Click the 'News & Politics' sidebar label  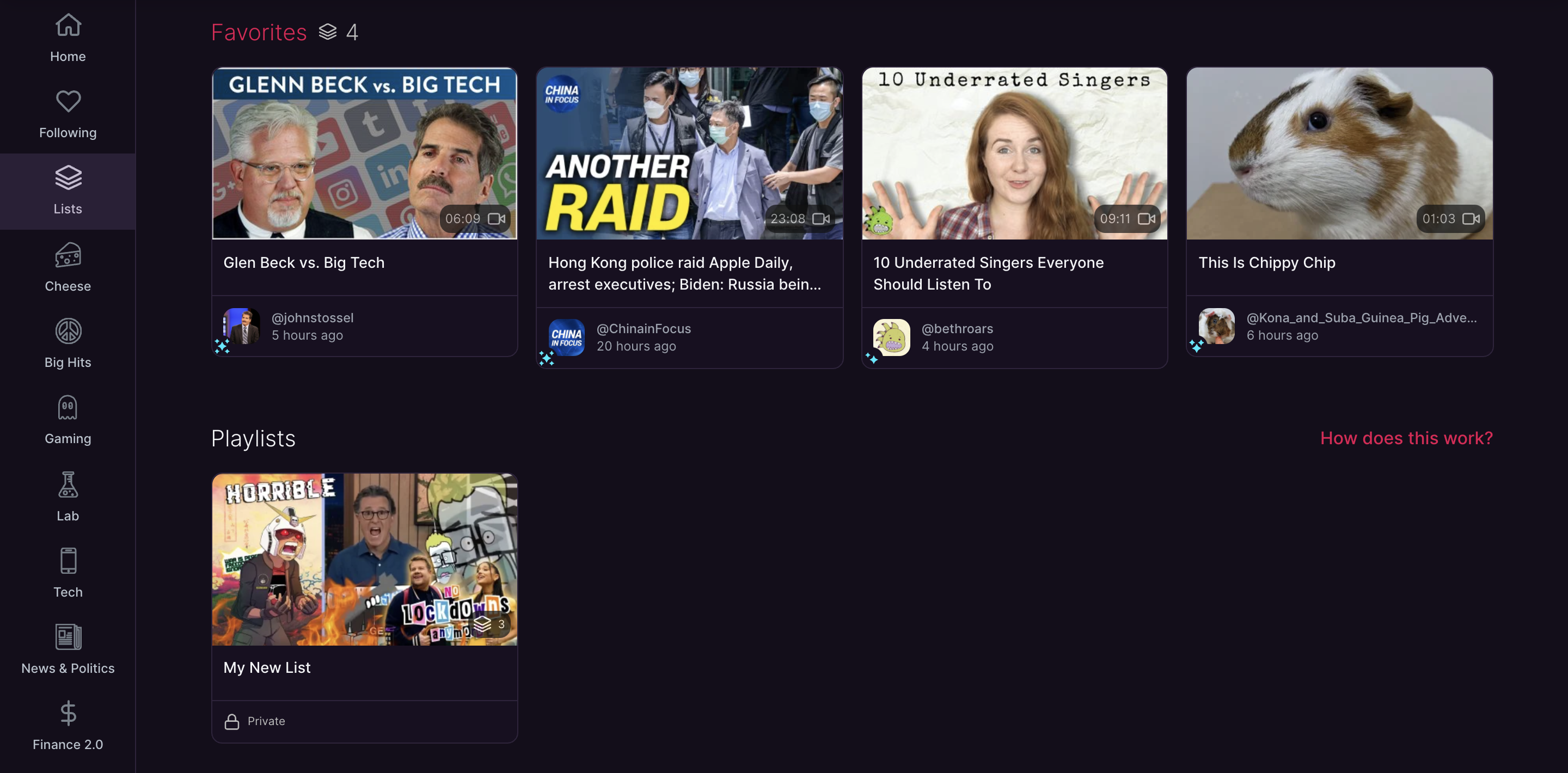tap(68, 668)
